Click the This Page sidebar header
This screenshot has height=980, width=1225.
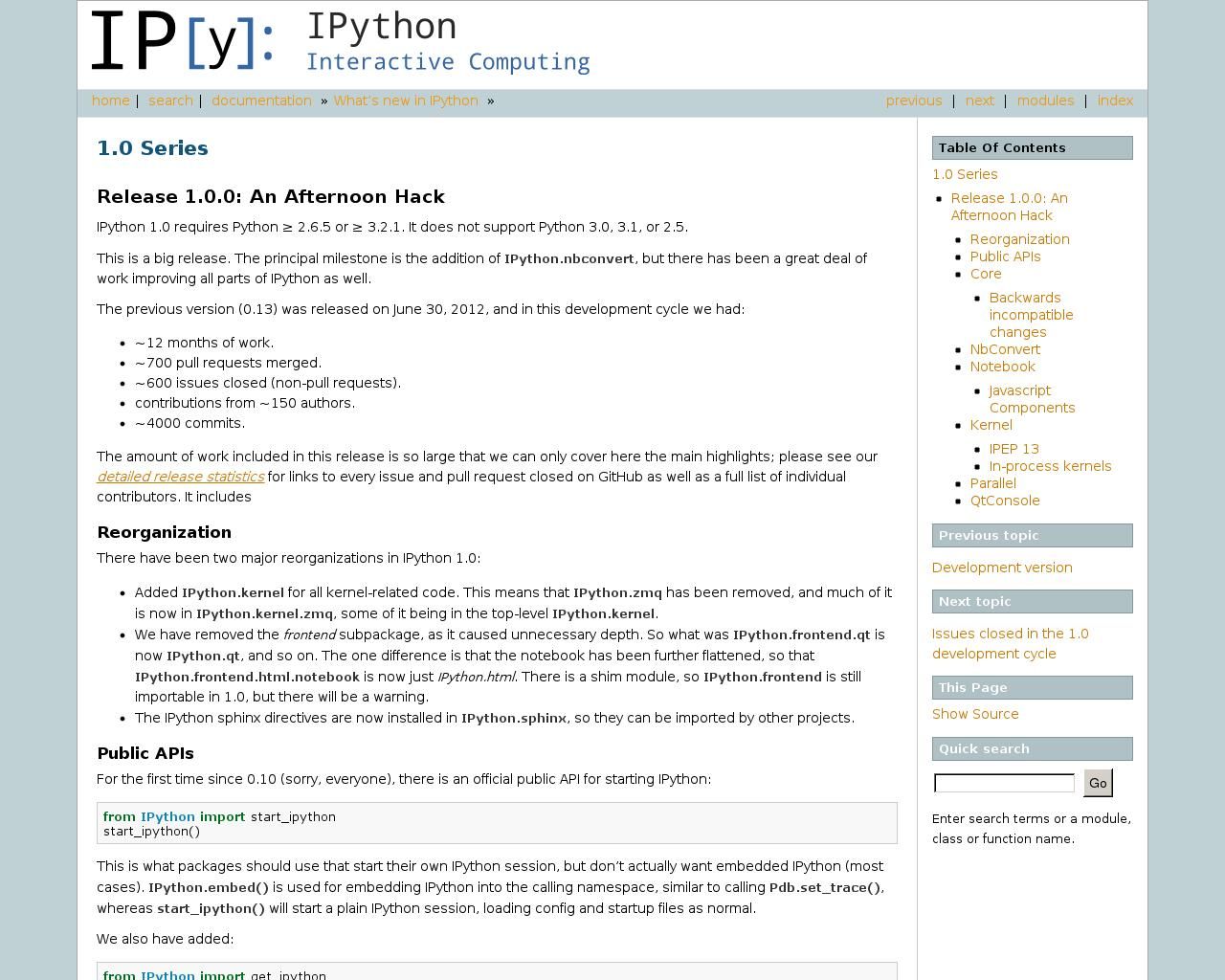click(1032, 687)
